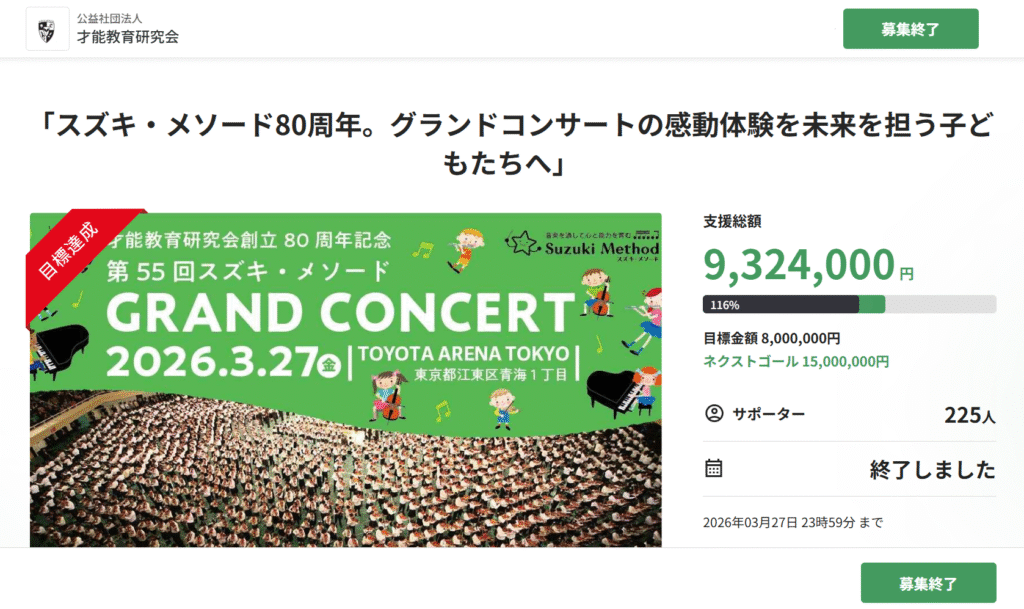Click the 225人 supporter count
The height and width of the screenshot is (609, 1024).
[969, 415]
